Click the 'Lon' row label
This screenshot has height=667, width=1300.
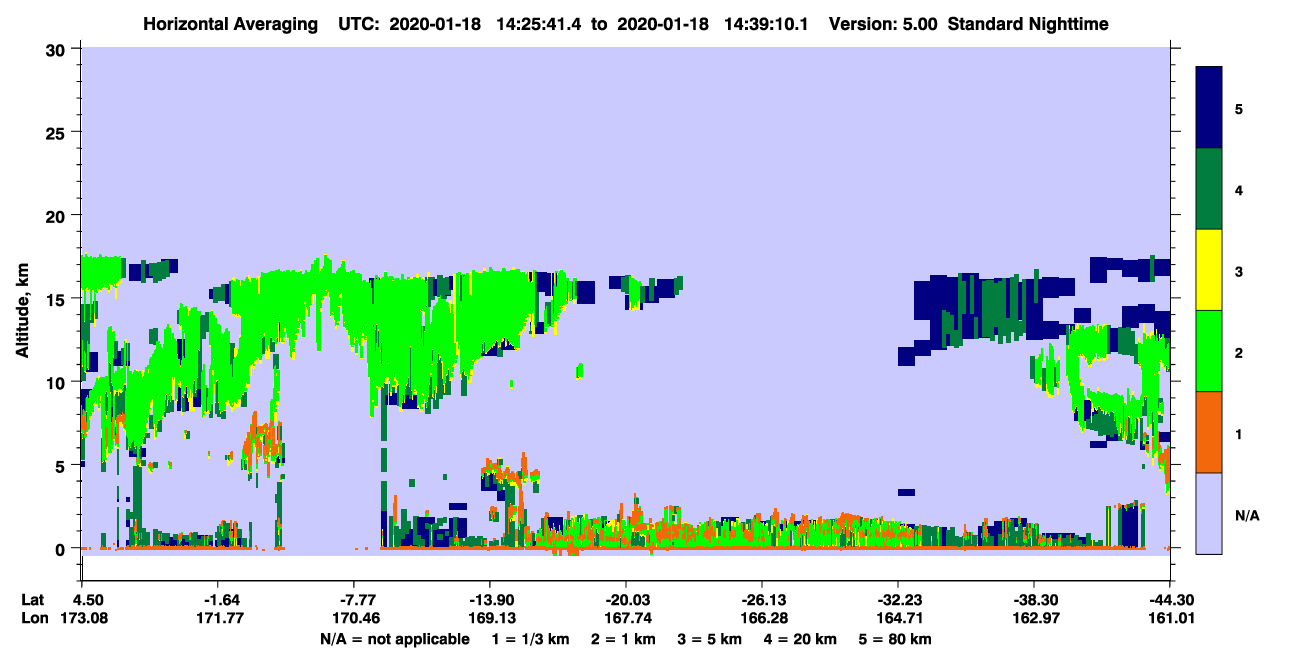point(34,619)
